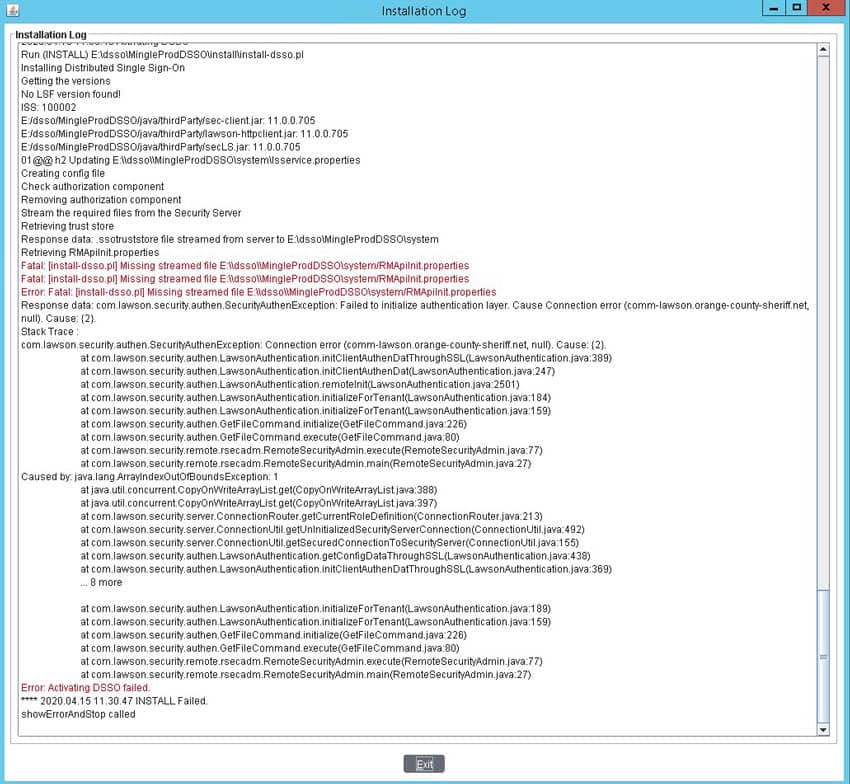Click the 'ConnectionRouter.java:213' stack line
Screen dimensions: 850x784
point(311,516)
